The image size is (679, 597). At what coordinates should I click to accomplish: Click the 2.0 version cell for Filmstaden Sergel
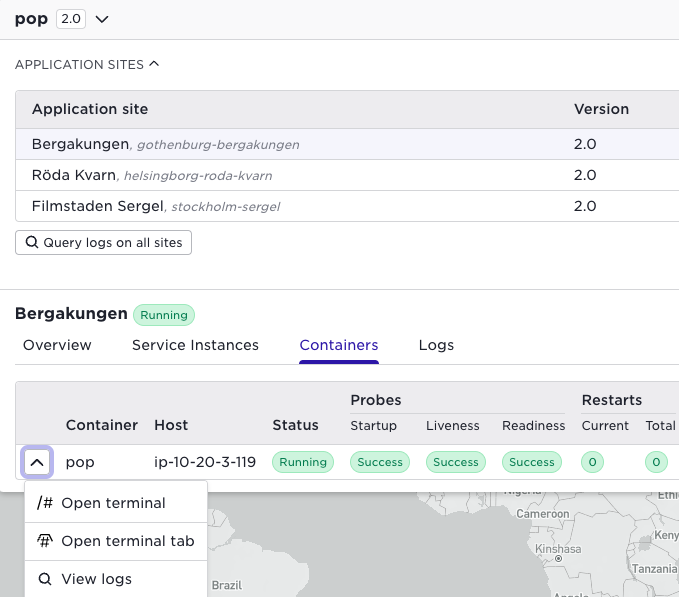click(x=585, y=206)
